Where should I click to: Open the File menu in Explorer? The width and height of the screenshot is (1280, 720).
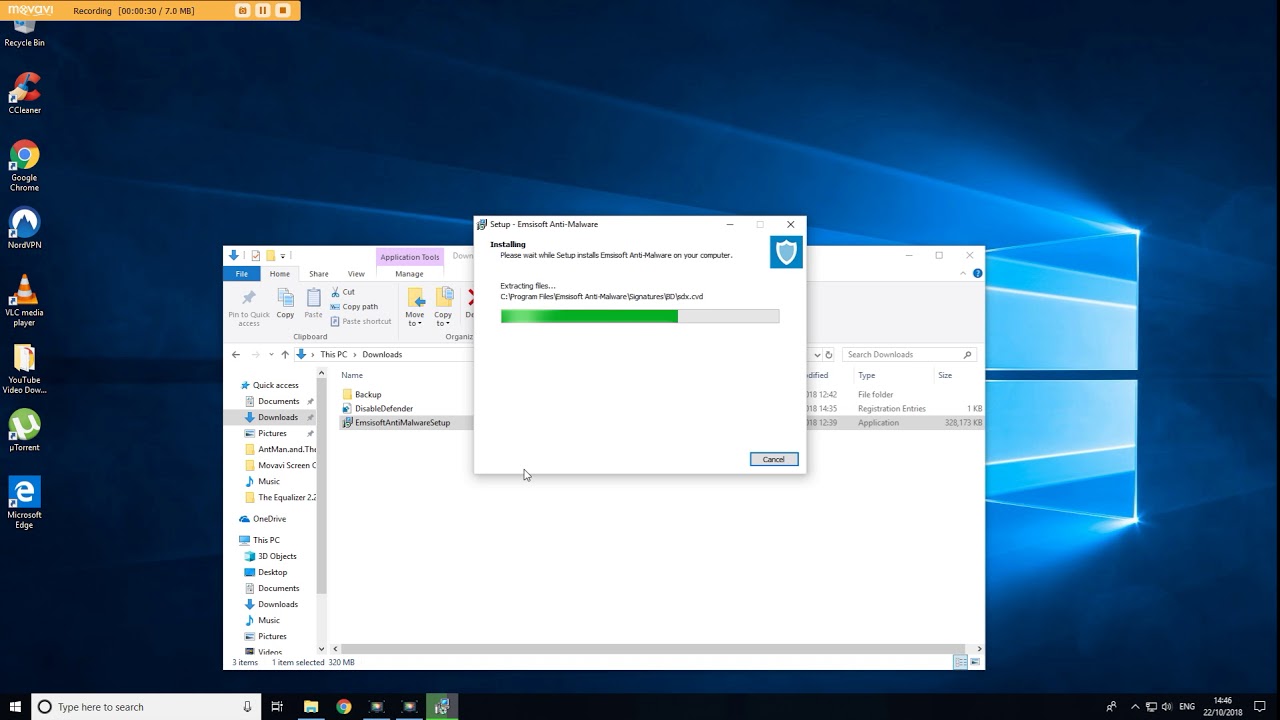pos(241,274)
